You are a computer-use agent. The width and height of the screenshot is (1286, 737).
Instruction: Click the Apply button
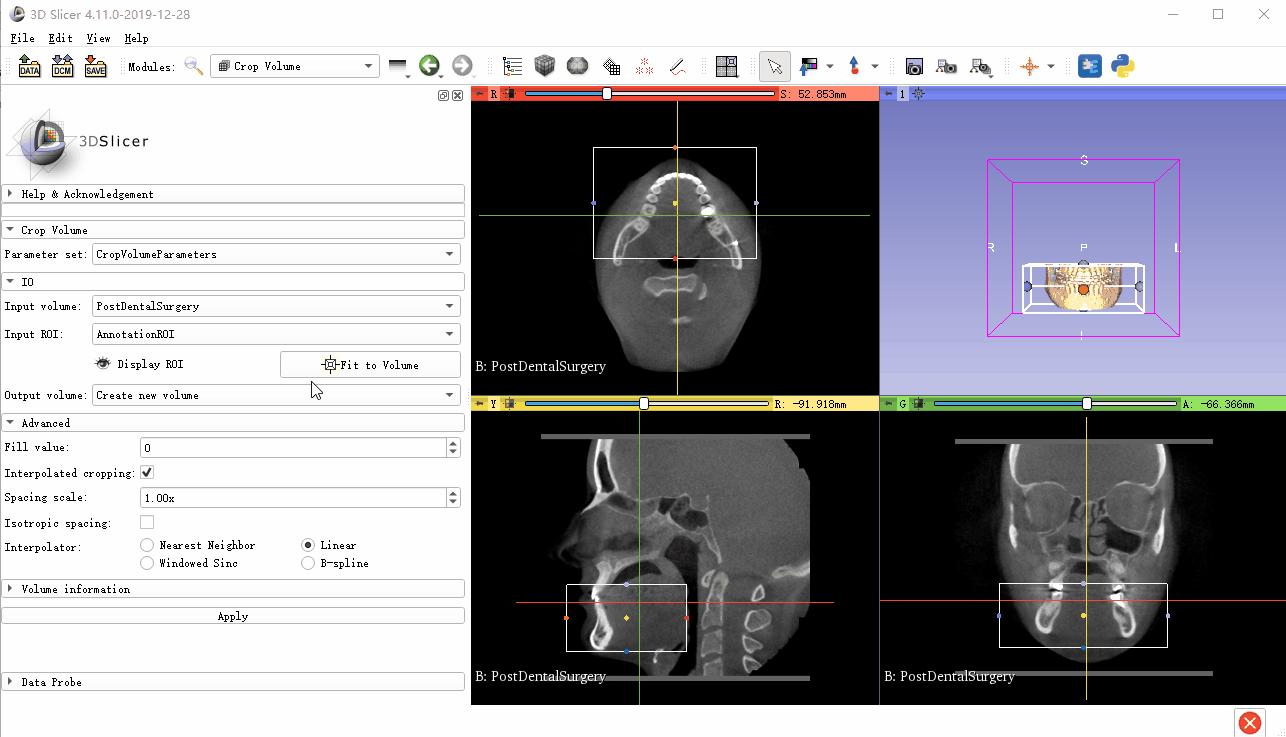pos(232,616)
